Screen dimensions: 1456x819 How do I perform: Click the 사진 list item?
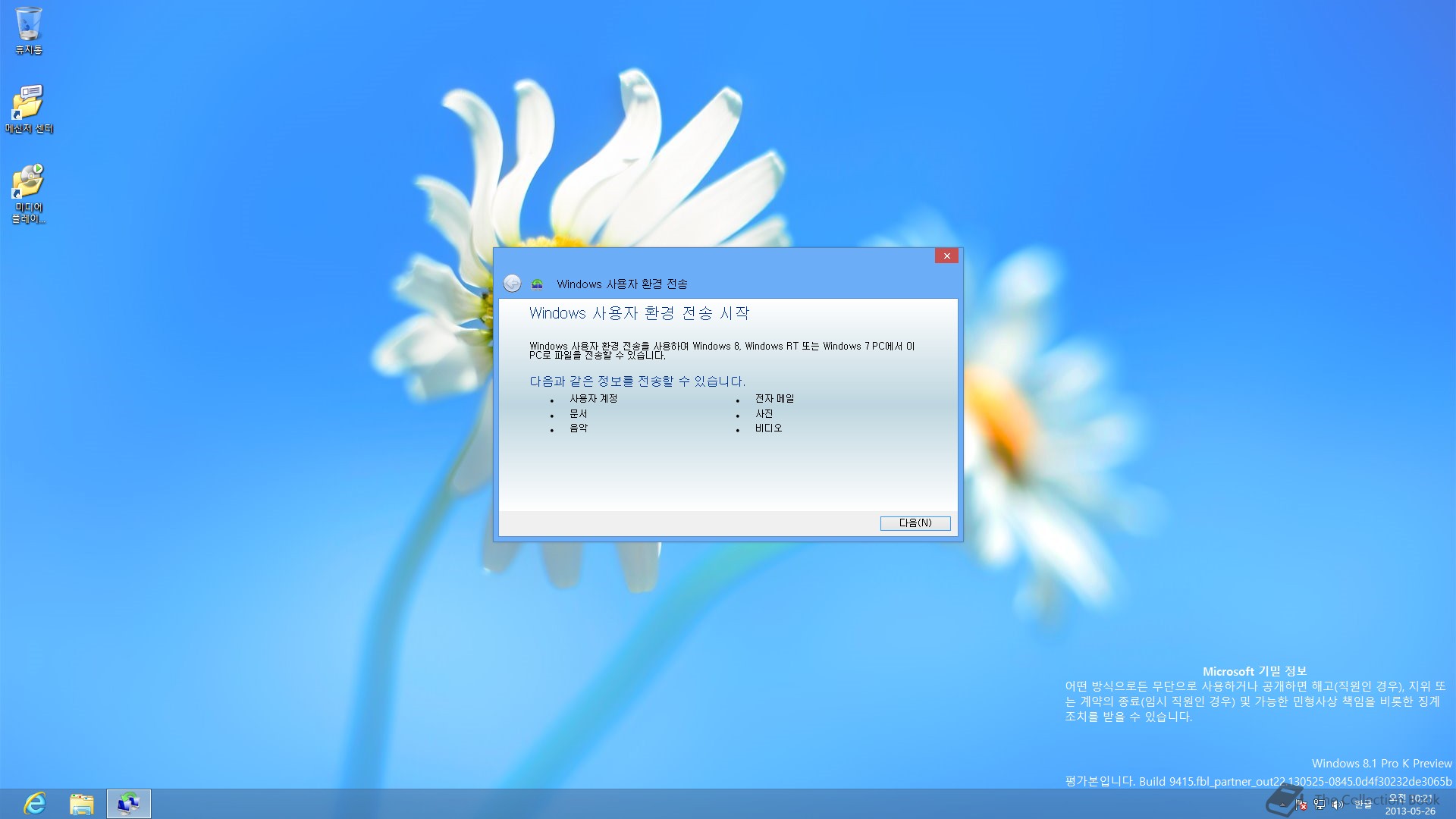pyautogui.click(x=764, y=414)
